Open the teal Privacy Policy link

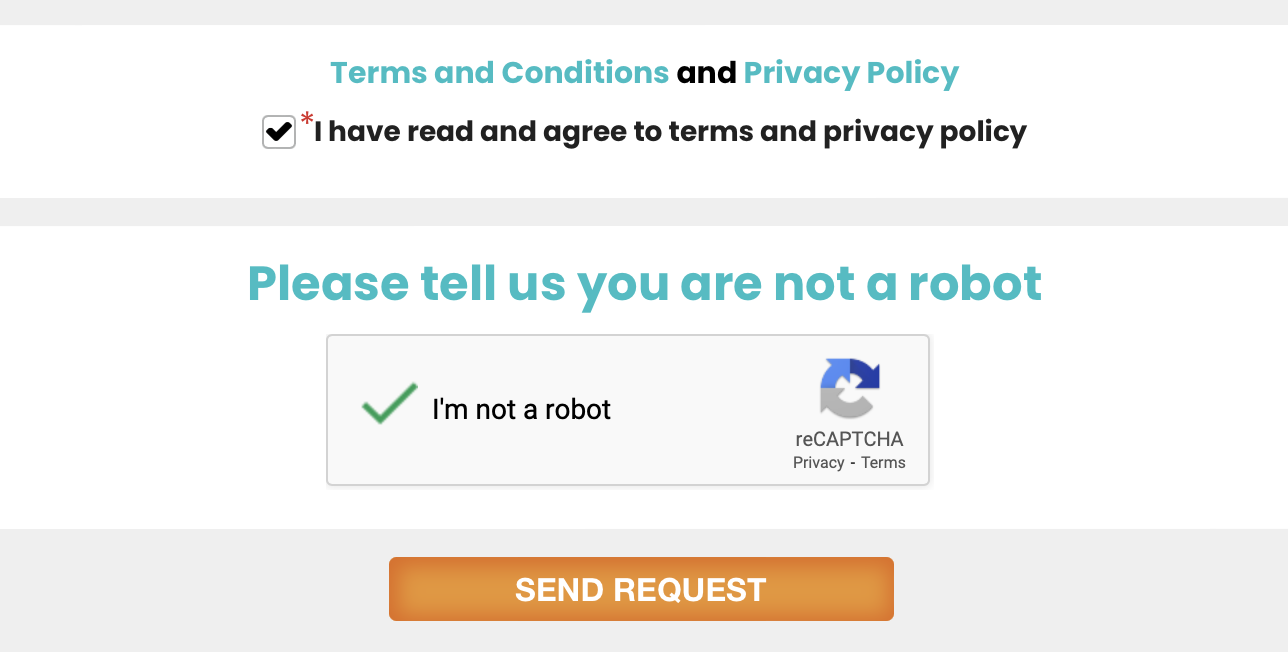pyautogui.click(x=851, y=73)
